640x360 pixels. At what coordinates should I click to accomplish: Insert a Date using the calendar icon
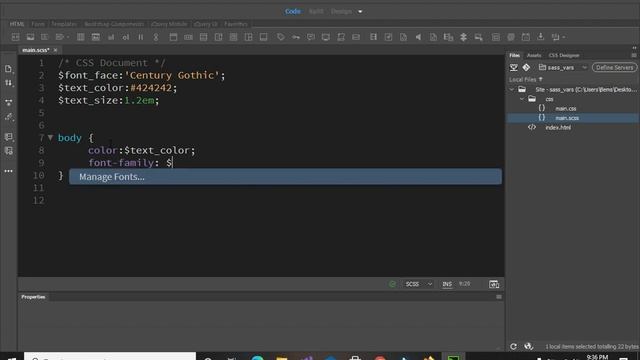(526, 37)
